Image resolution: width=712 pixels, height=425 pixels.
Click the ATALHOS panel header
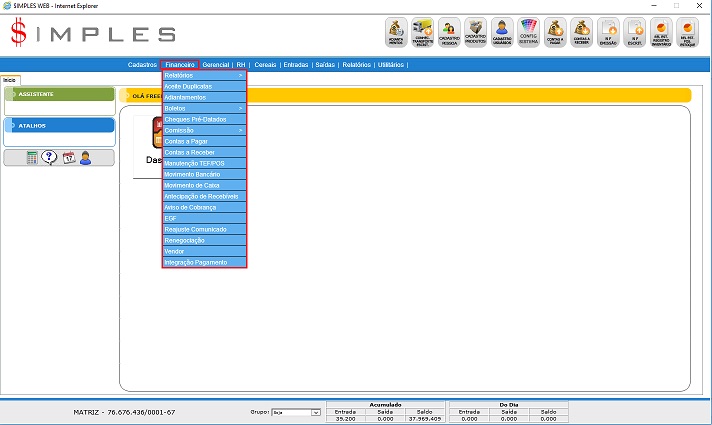tap(58, 125)
